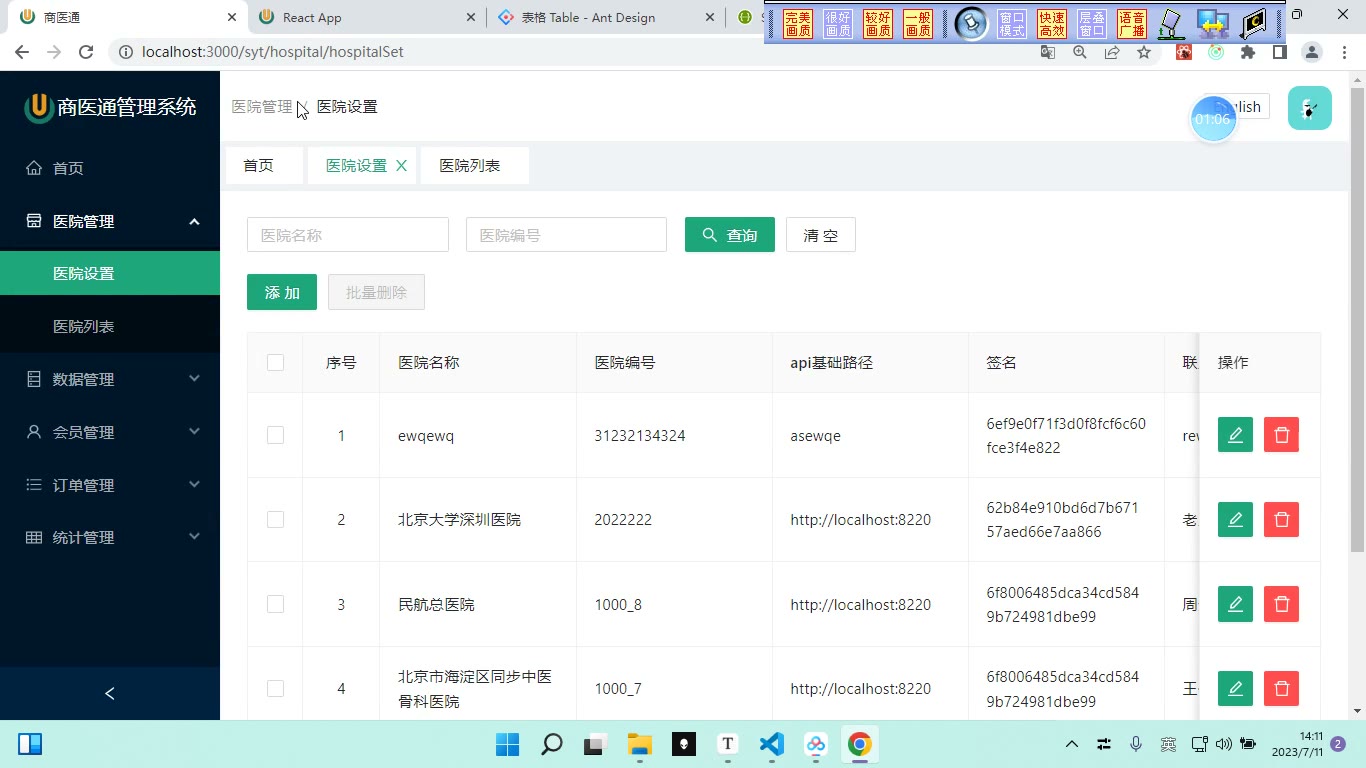Image resolution: width=1366 pixels, height=768 pixels.
Task: Click the 快速高效 button in remote toolbar
Action: (x=1052, y=24)
